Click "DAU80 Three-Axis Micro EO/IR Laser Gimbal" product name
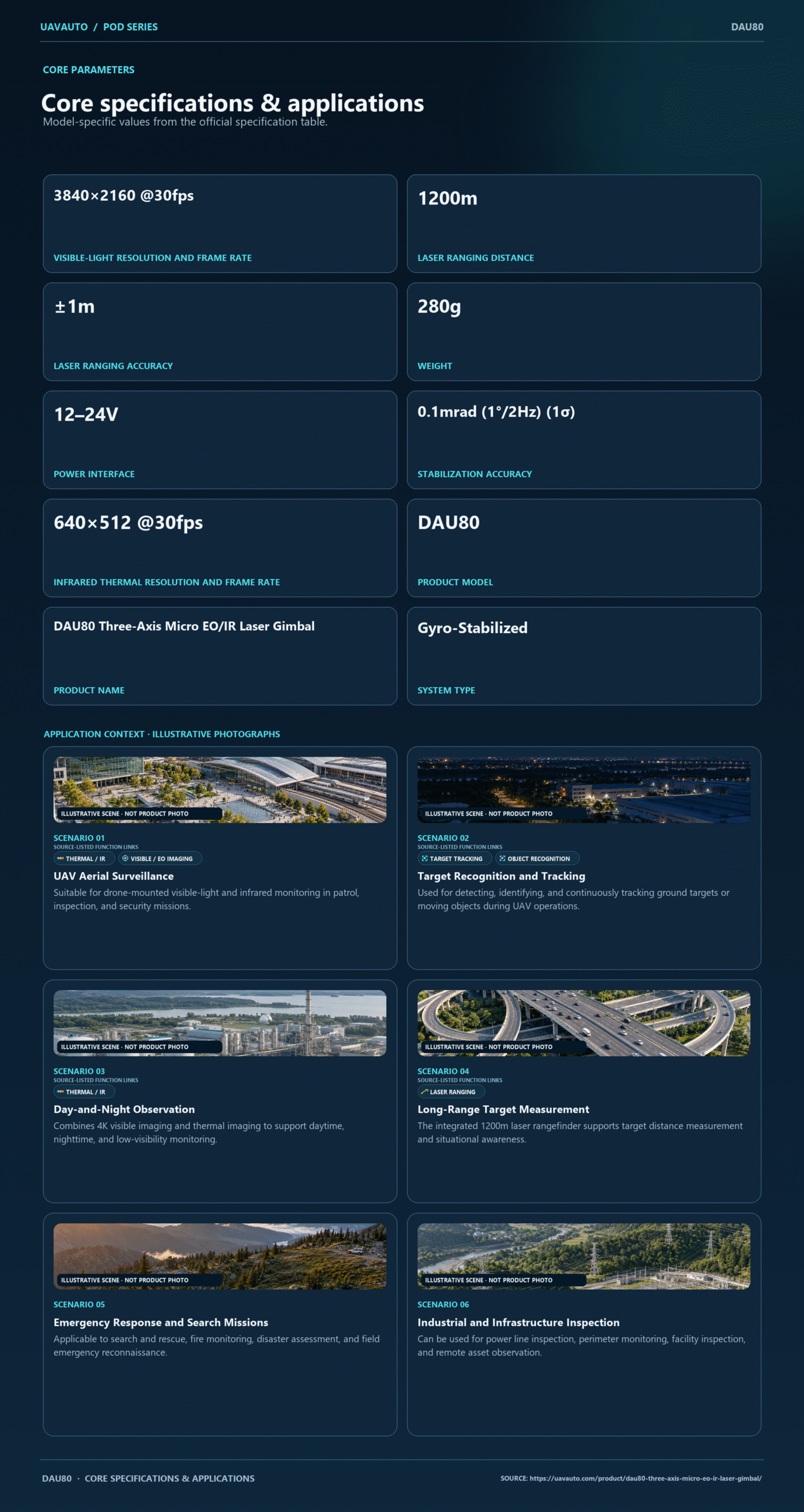804x1512 pixels. click(184, 626)
